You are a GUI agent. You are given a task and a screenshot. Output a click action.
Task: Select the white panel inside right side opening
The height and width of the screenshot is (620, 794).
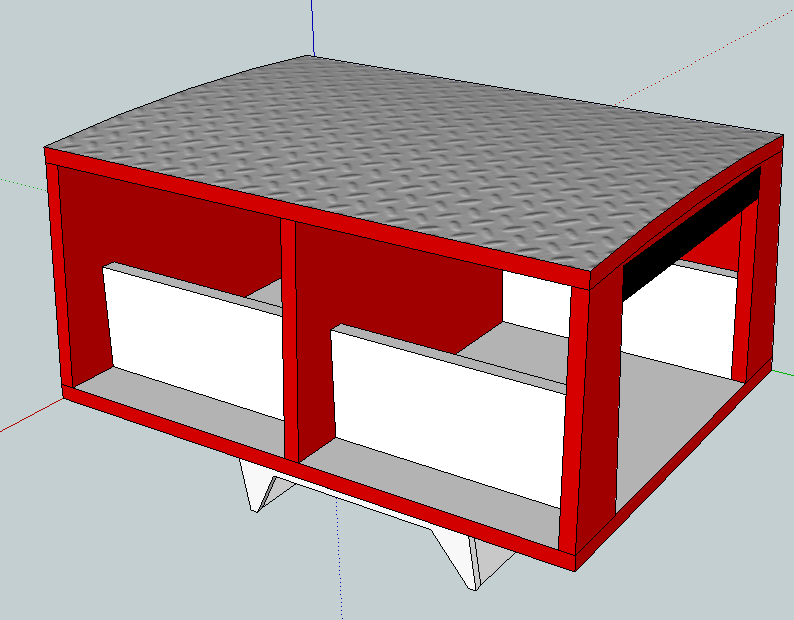680,320
